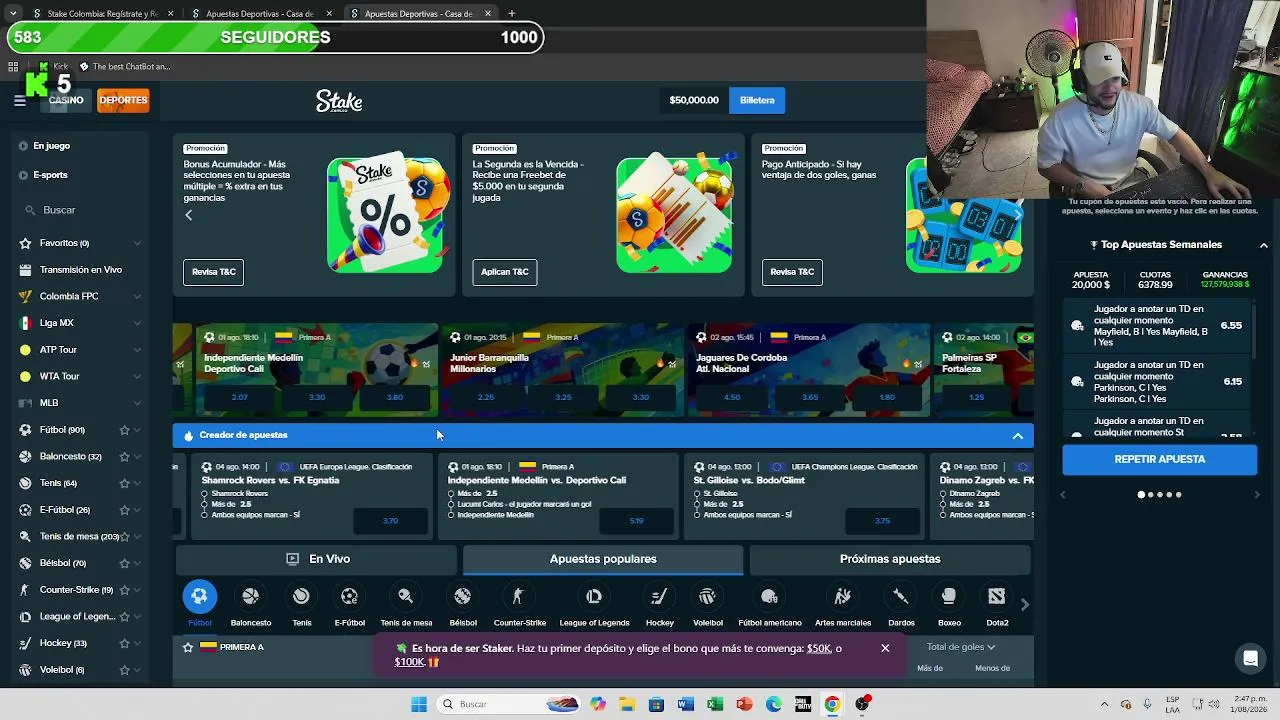Image resolution: width=1280 pixels, height=720 pixels.
Task: Favorite Tenis with its sidebar star
Action: pos(124,483)
